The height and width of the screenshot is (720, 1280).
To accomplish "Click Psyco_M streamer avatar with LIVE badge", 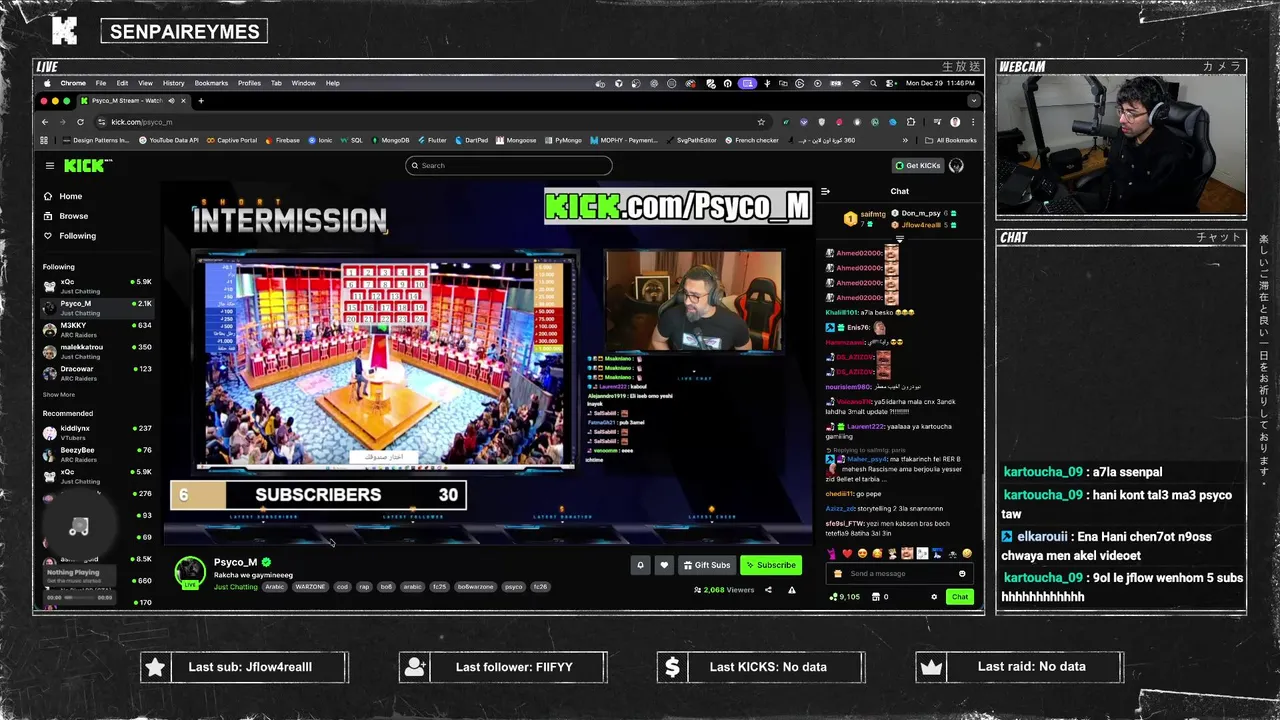I will tap(190, 573).
